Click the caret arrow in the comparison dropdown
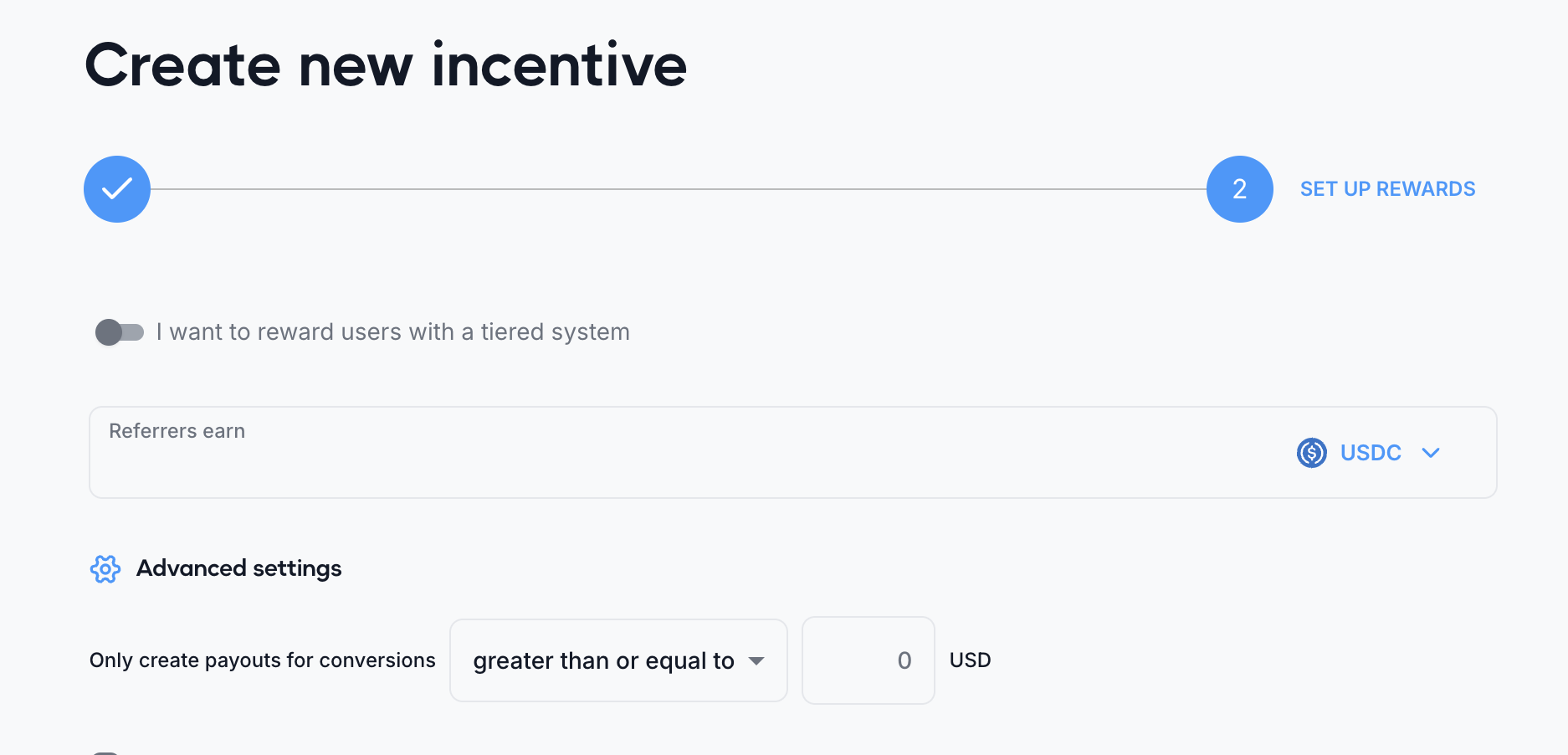Viewport: 1568px width, 755px height. (x=756, y=660)
